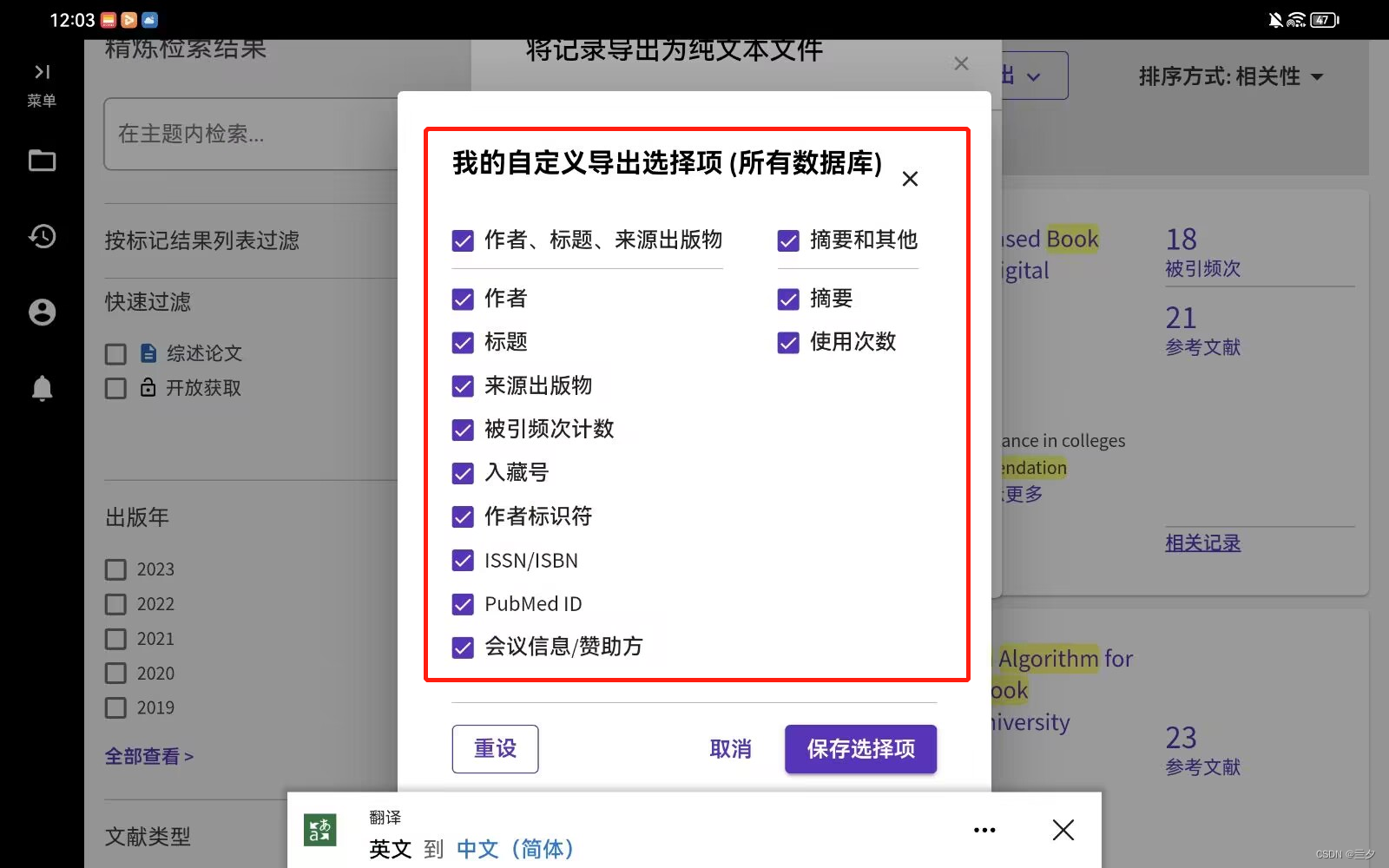Expand the sidebar menu arrow icon
Viewport: 1389px width, 868px height.
(x=42, y=72)
